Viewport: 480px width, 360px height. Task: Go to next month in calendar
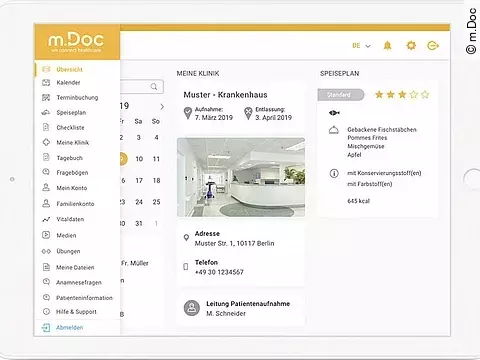coord(162,106)
